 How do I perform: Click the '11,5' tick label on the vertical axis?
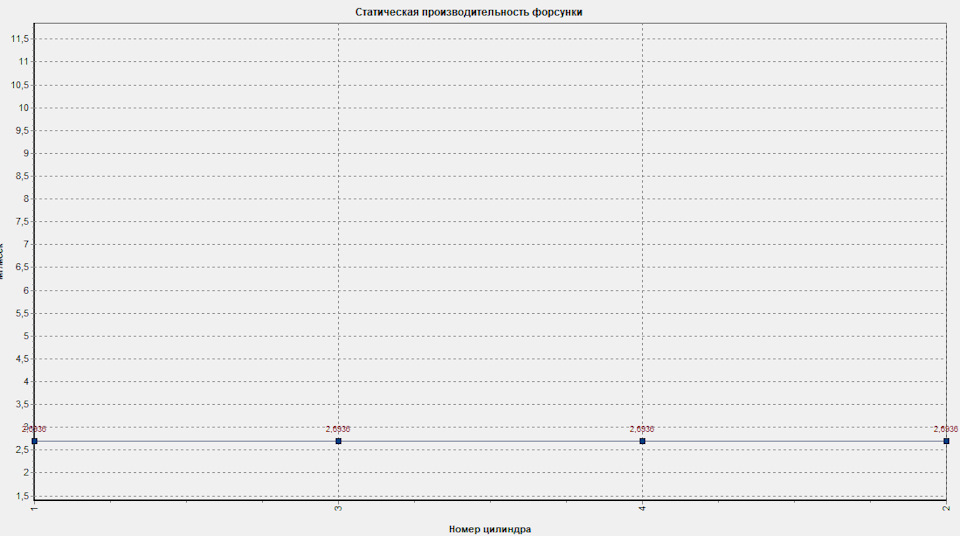pos(20,39)
